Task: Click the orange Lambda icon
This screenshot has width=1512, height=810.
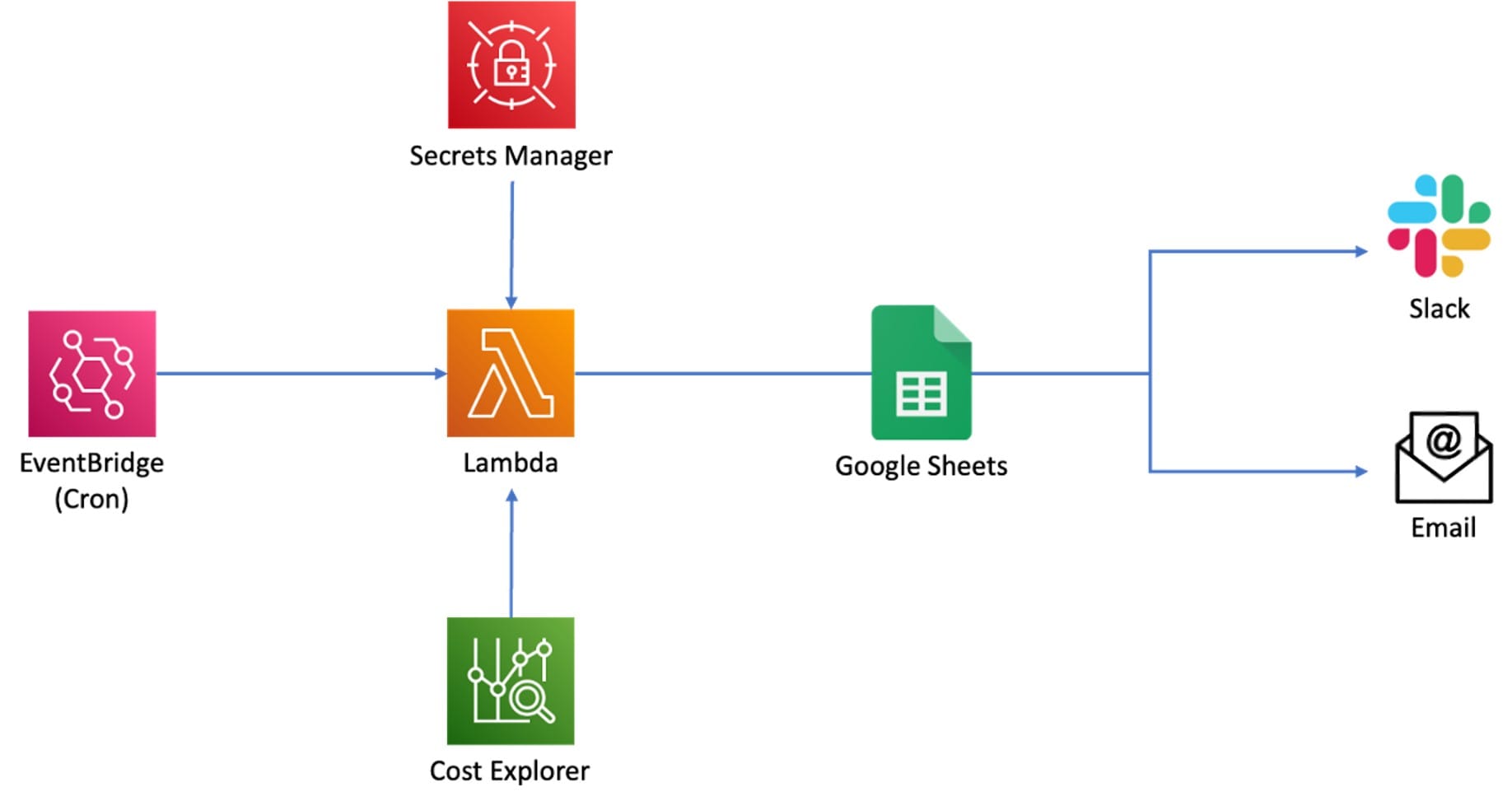Action: coord(511,373)
